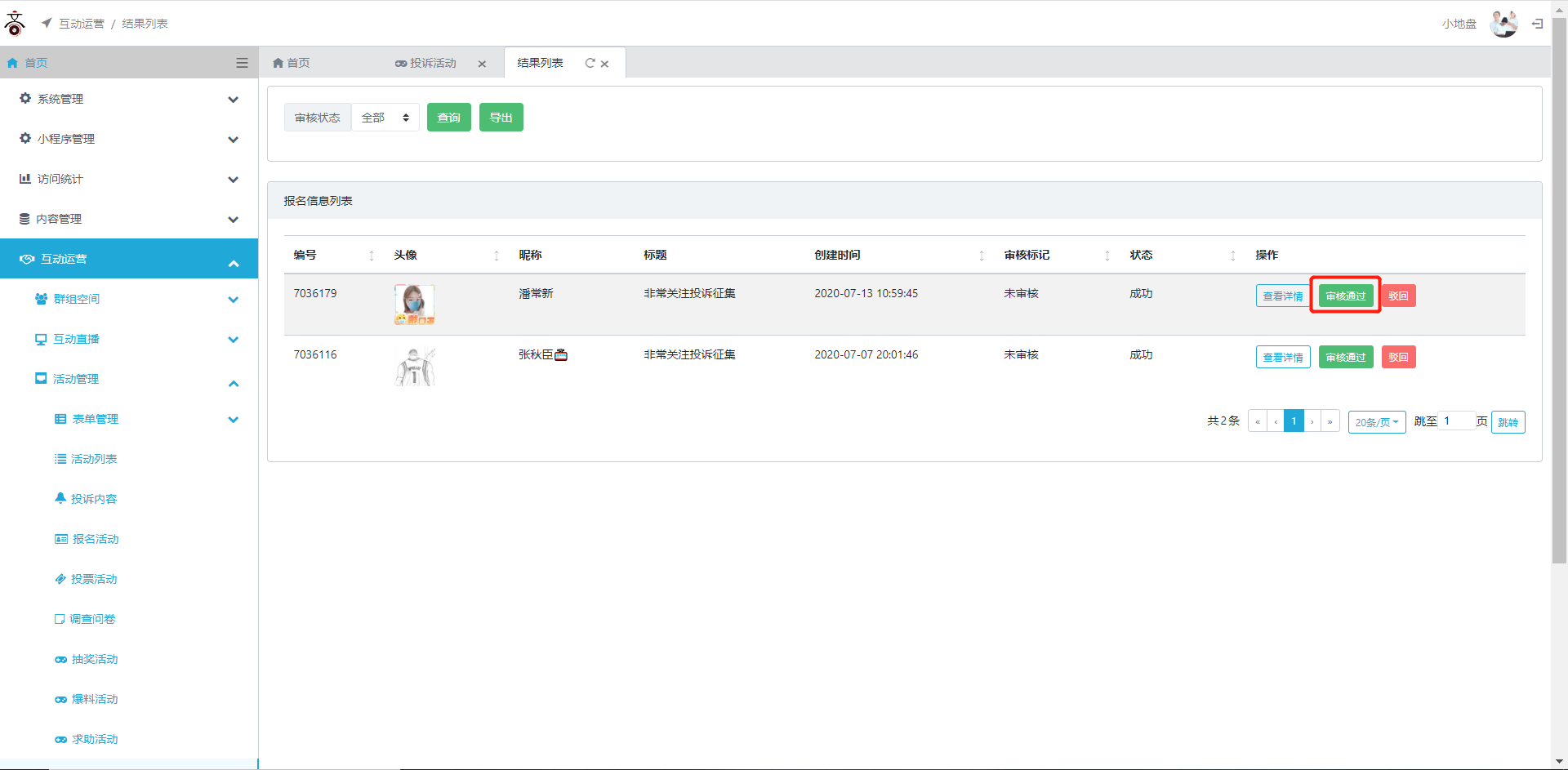Sort by 编号 column sort icon
The height and width of the screenshot is (770, 1568).
tap(372, 256)
